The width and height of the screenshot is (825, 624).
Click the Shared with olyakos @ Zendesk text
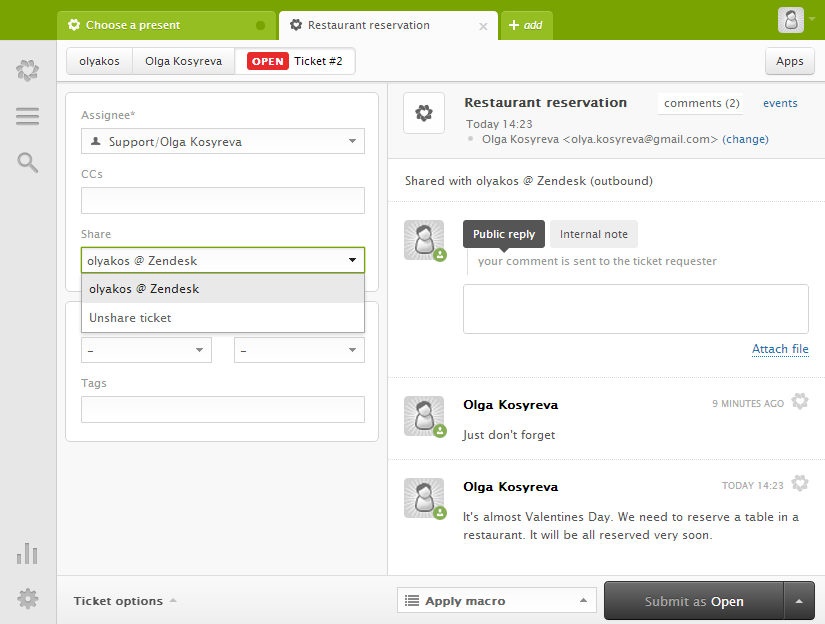tap(529, 181)
